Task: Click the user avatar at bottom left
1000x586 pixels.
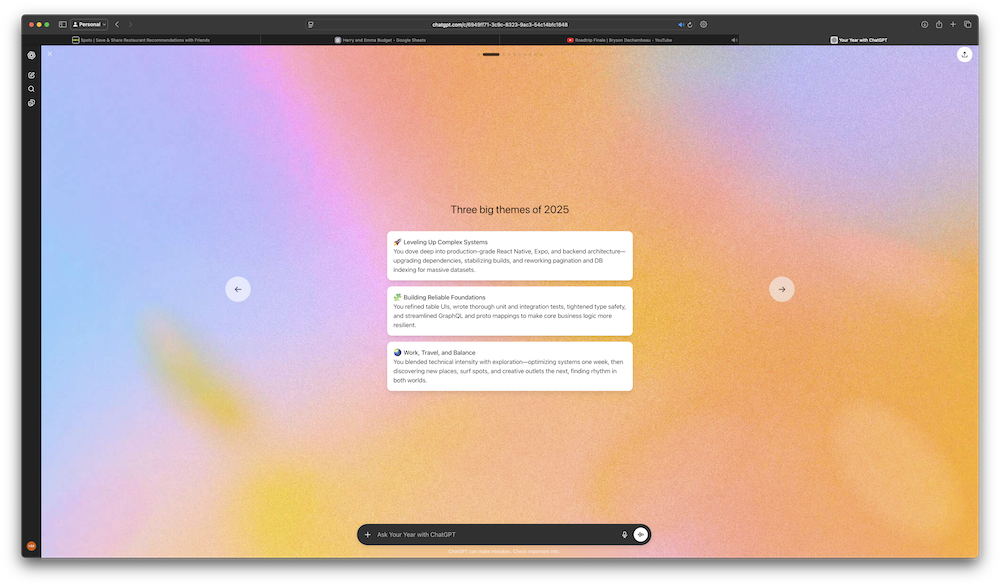Action: [31, 546]
